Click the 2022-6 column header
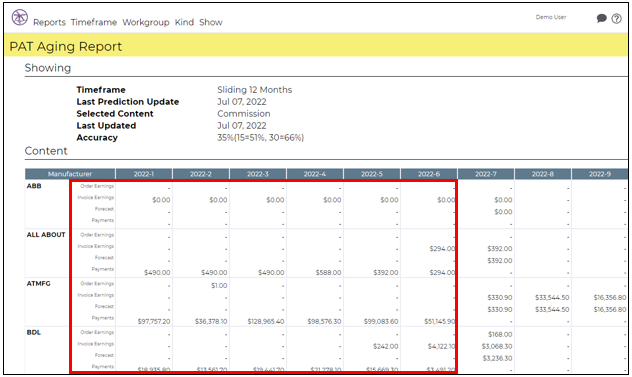632x377 pixels. tap(429, 174)
